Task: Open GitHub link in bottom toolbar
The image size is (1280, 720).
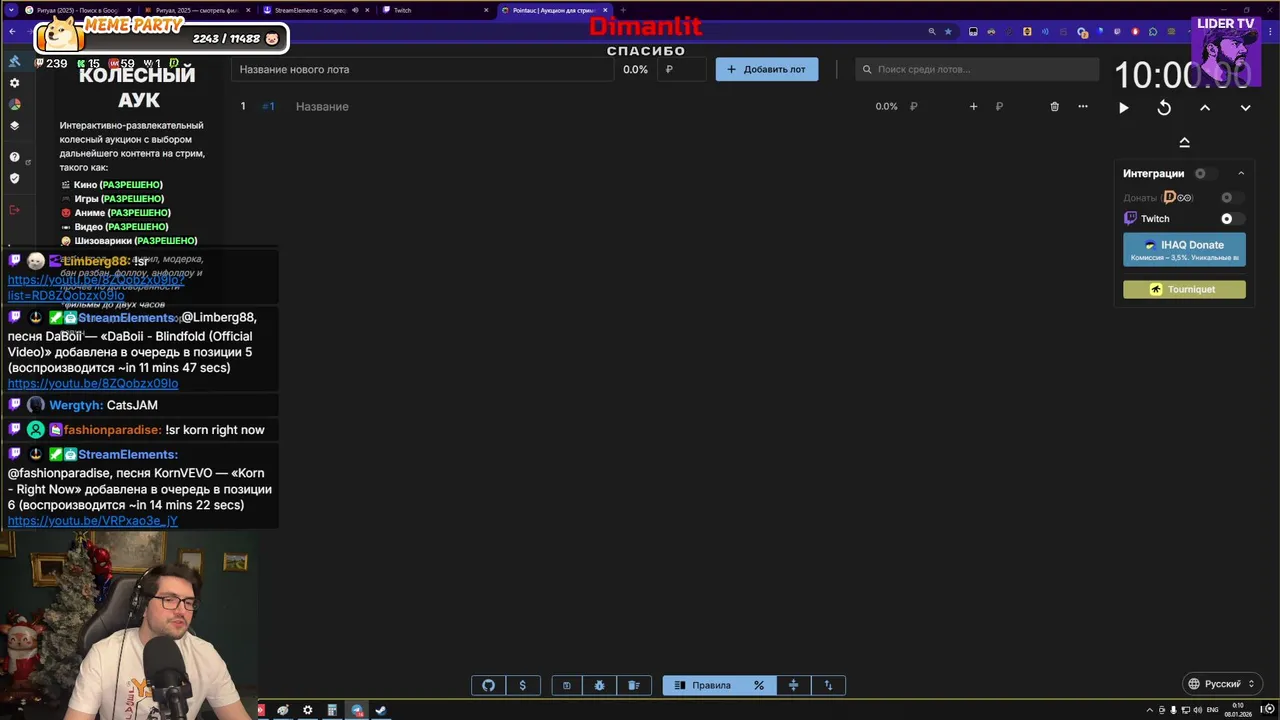Action: coord(489,685)
